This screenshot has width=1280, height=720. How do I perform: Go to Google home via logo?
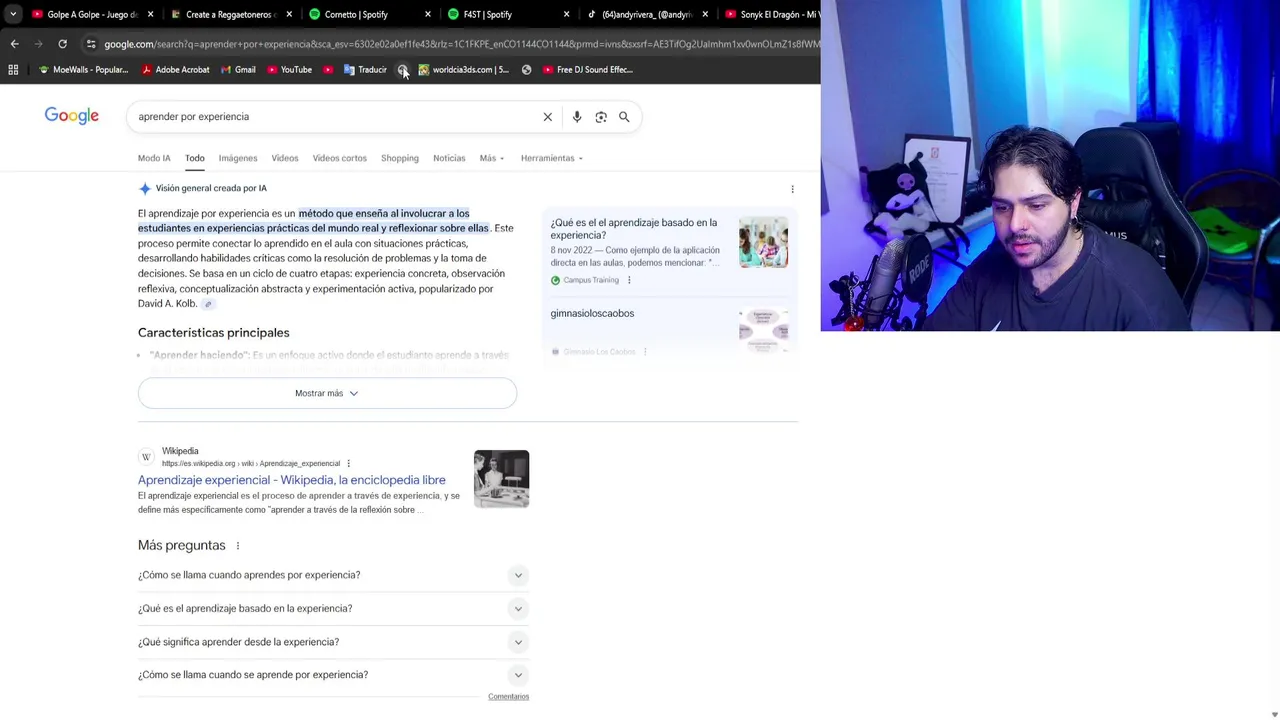(72, 116)
